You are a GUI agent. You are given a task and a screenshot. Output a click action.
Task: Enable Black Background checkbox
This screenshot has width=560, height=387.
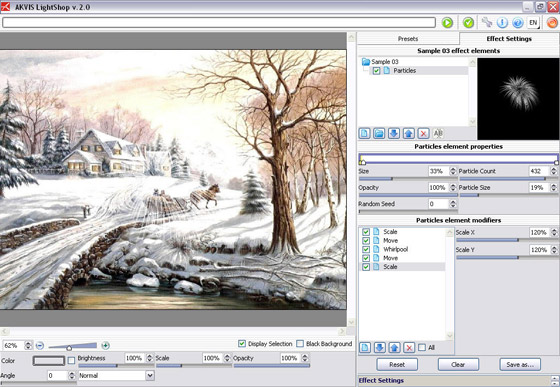tap(300, 343)
